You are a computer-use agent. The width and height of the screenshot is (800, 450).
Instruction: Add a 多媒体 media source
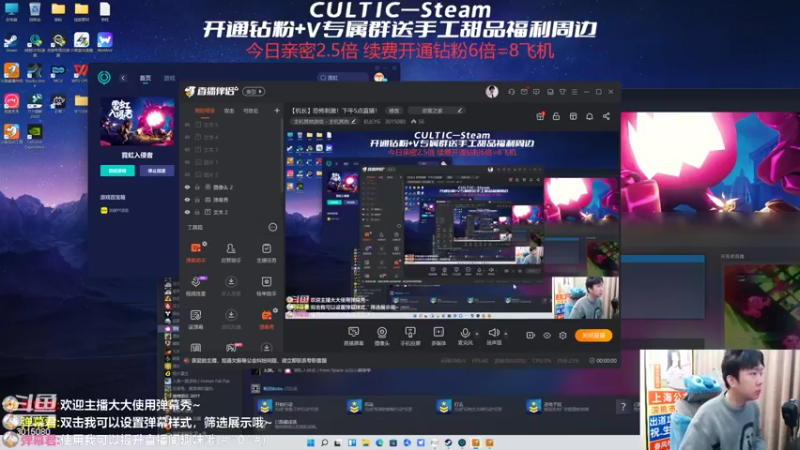[438, 336]
